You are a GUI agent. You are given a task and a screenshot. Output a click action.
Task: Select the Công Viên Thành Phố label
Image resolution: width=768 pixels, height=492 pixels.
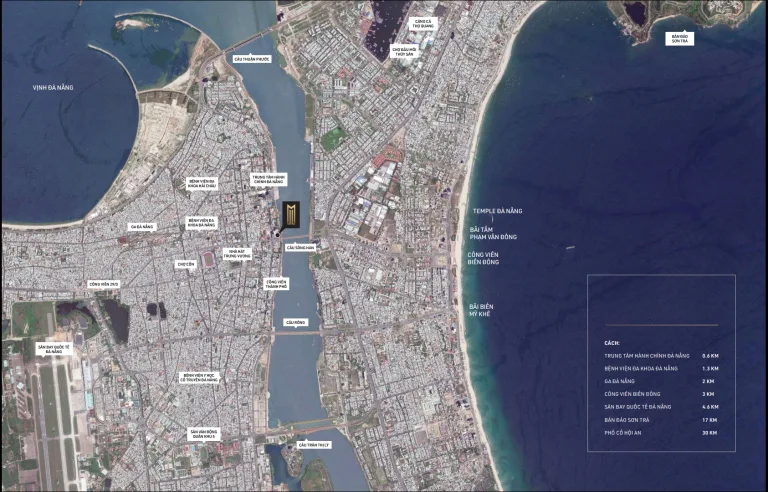click(277, 284)
